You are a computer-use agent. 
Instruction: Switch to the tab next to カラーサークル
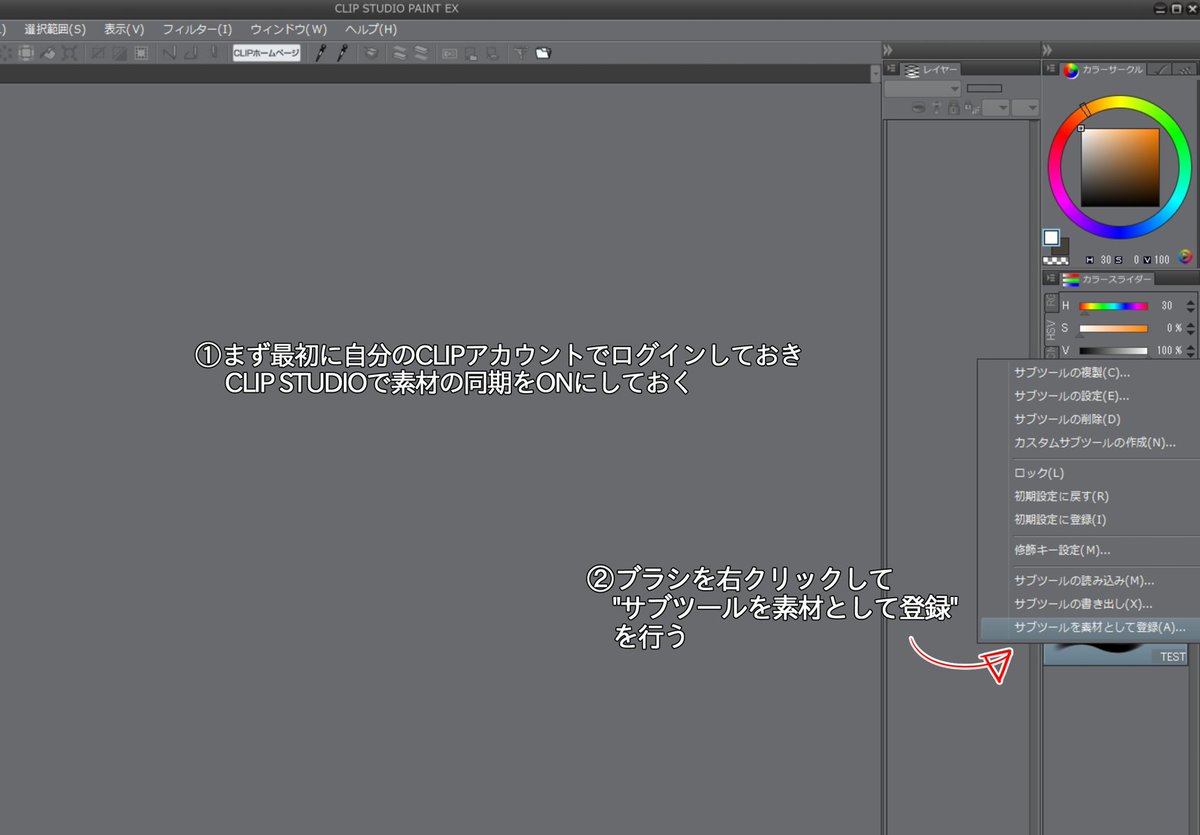[1159, 69]
